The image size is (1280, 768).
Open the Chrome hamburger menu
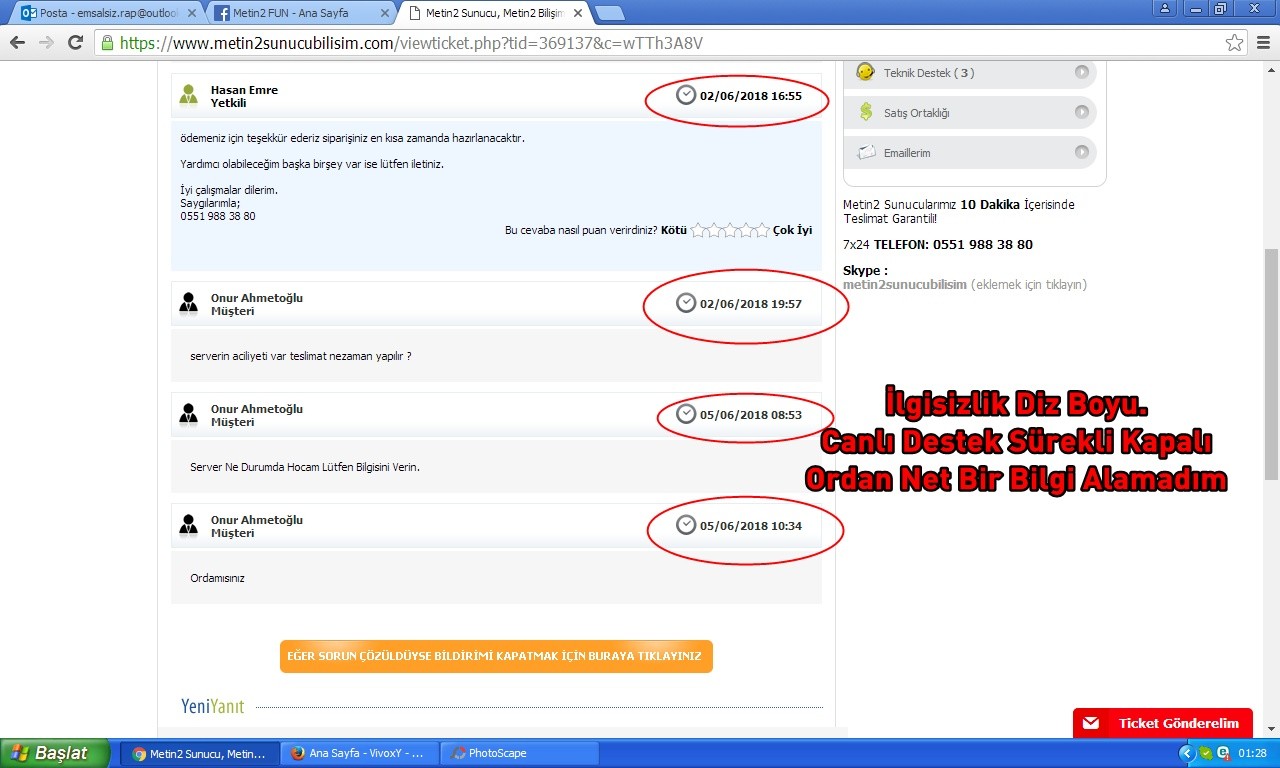point(1263,43)
